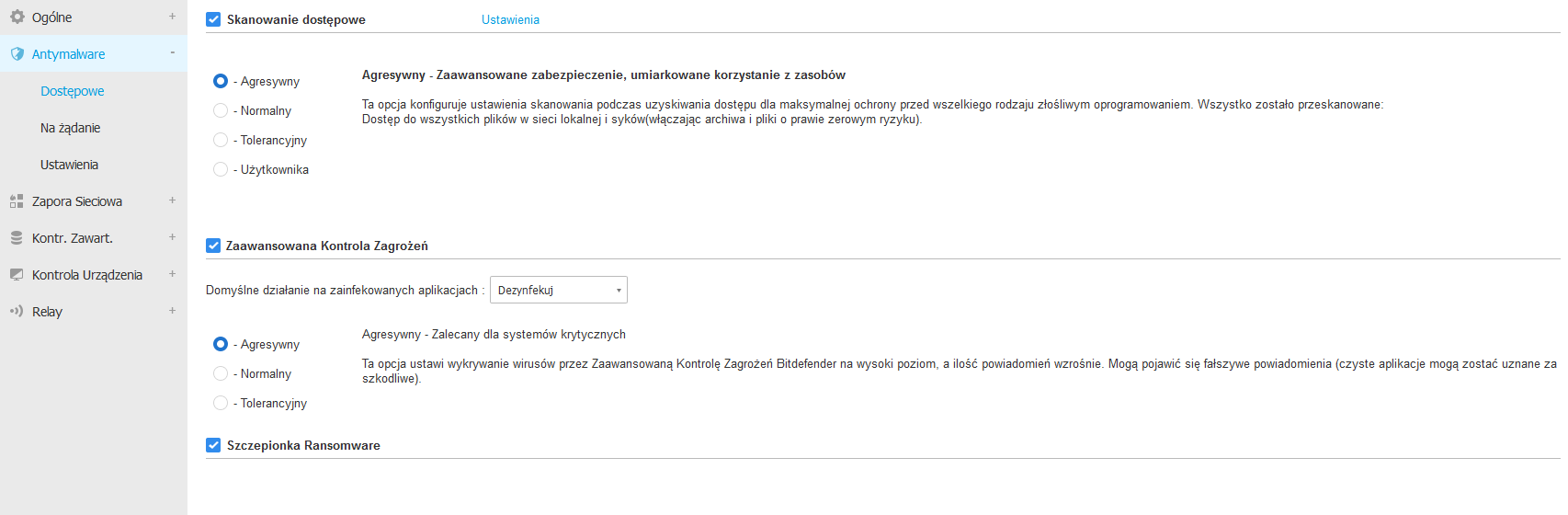Collapse the Antymalware section
This screenshot has width=1568, height=515.
click(172, 53)
